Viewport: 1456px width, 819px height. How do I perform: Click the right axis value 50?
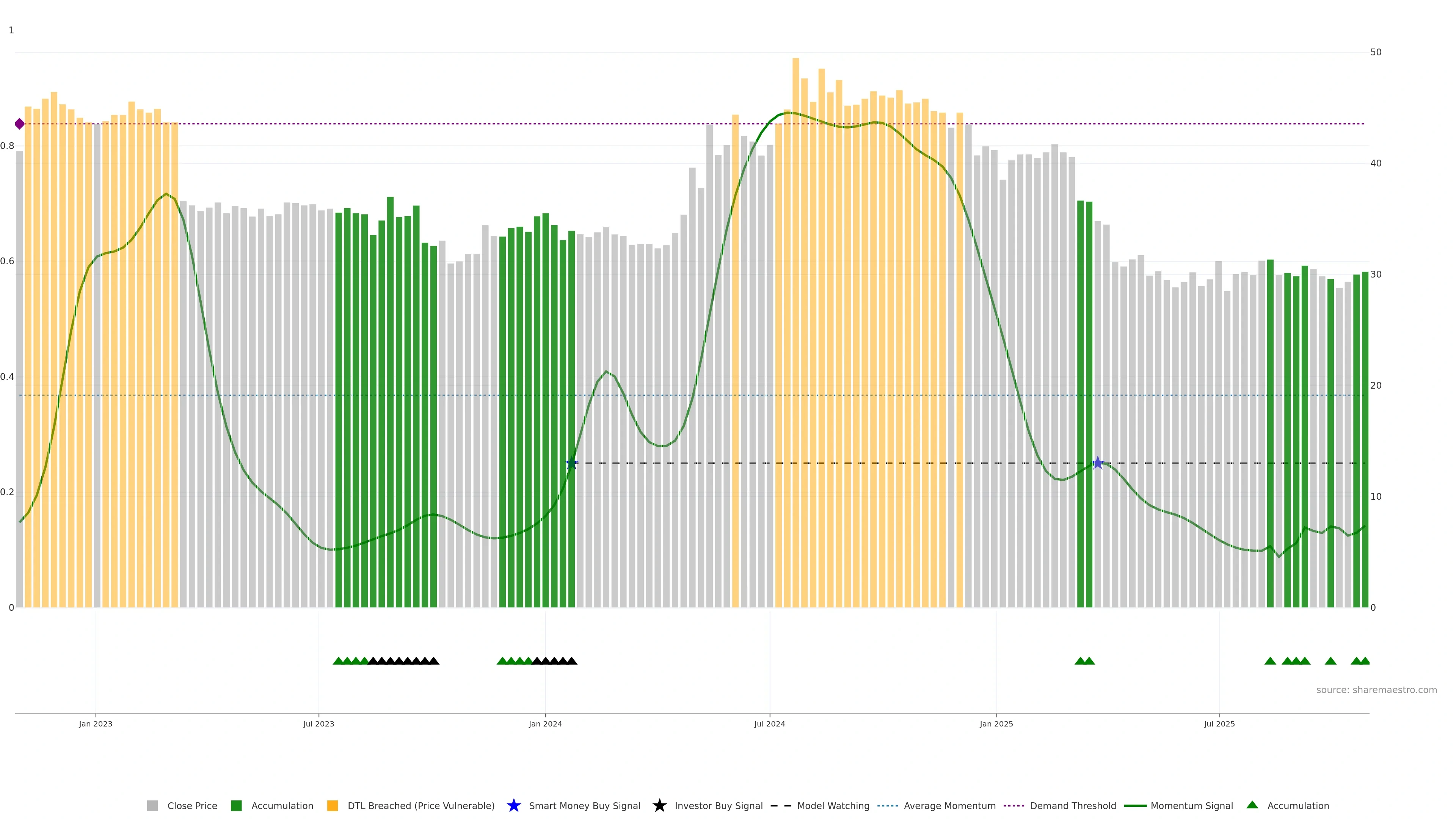click(x=1376, y=52)
